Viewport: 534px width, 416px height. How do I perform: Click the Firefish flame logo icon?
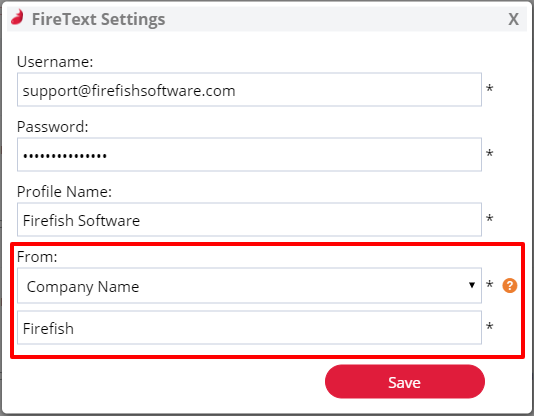17,17
